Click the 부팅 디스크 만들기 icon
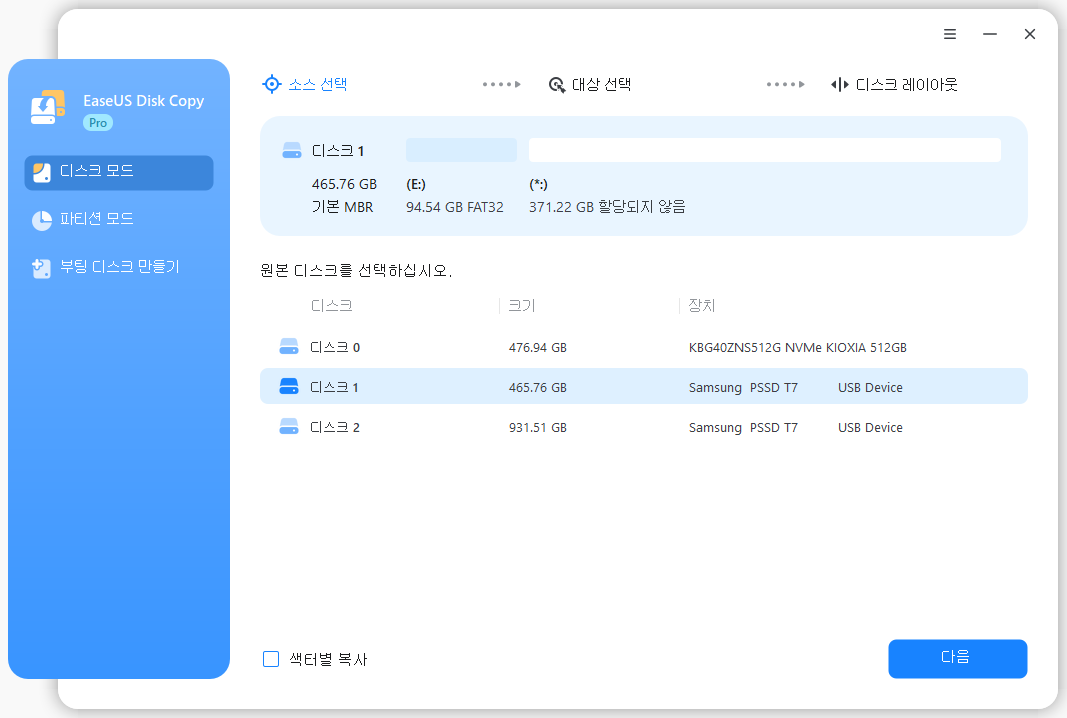 (x=40, y=266)
